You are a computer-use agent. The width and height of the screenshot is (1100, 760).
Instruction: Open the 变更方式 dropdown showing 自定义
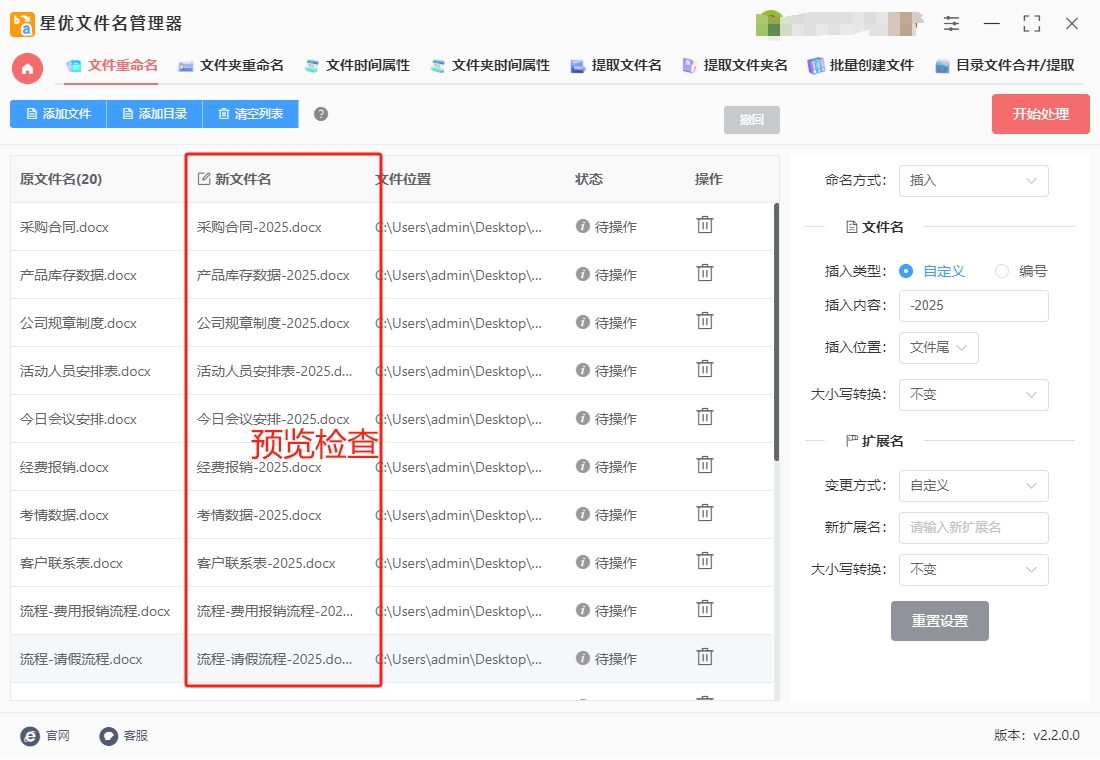[973, 486]
